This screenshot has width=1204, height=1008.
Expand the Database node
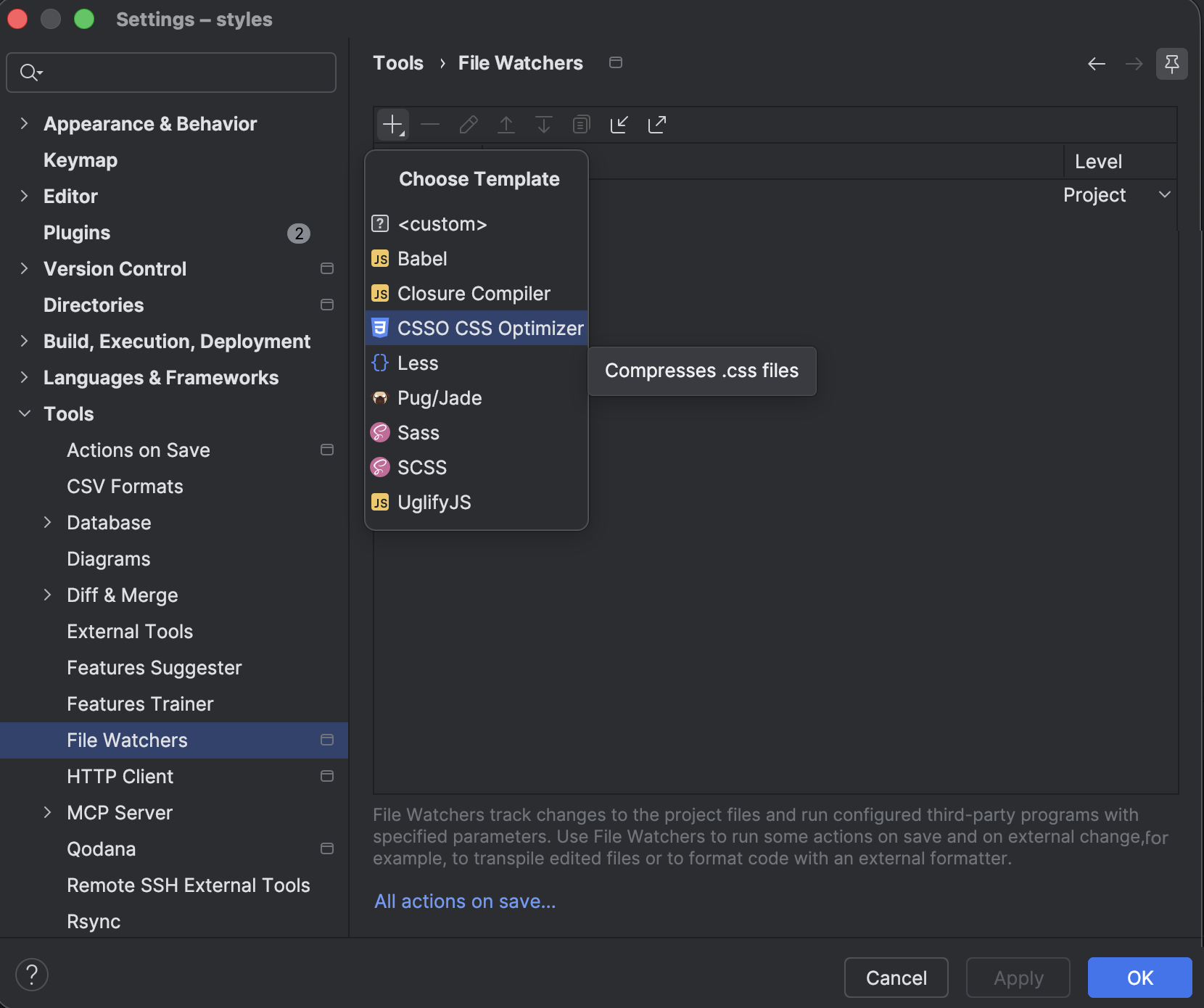point(47,522)
